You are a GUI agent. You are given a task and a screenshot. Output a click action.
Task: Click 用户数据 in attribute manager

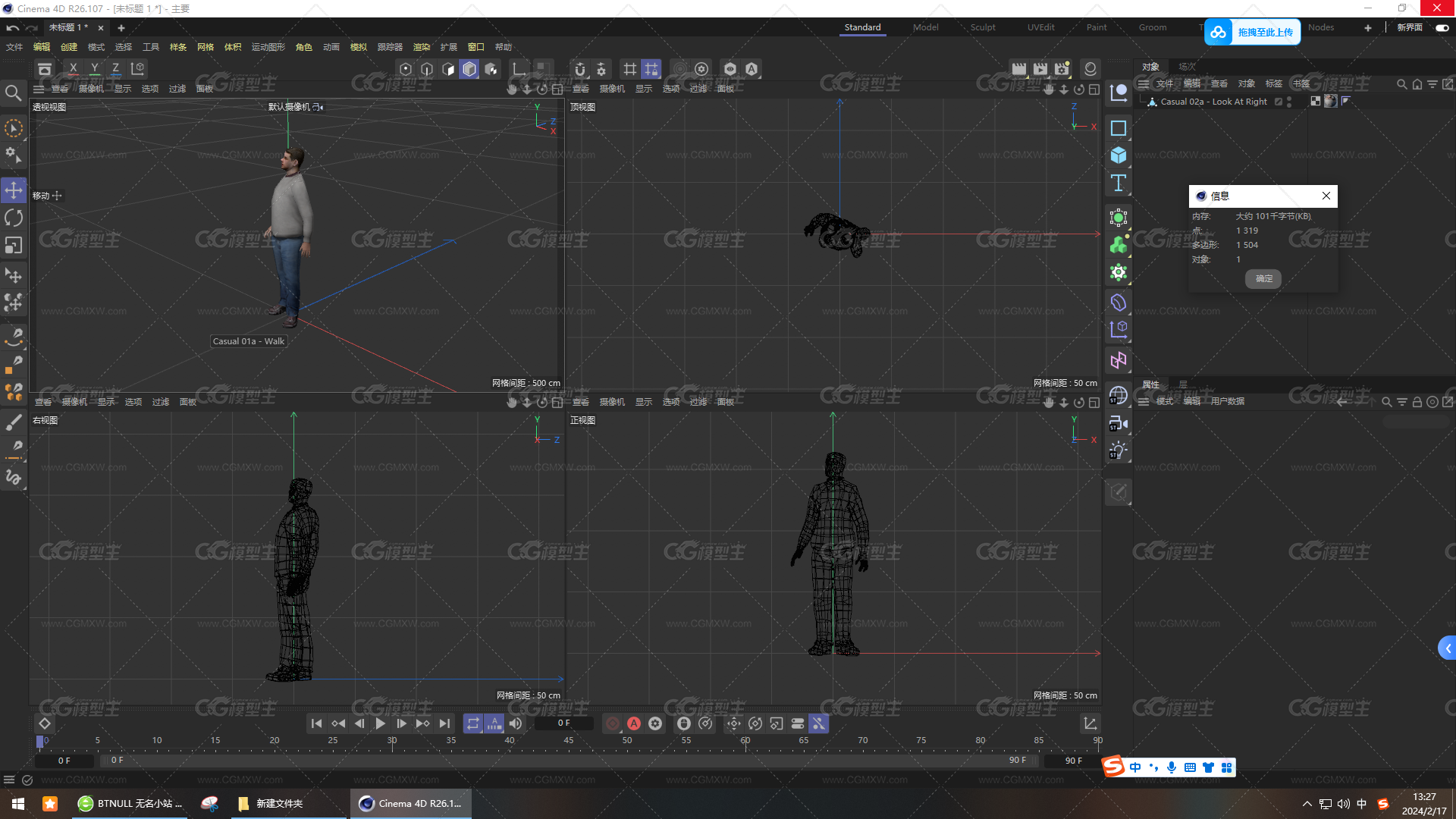pos(1228,401)
